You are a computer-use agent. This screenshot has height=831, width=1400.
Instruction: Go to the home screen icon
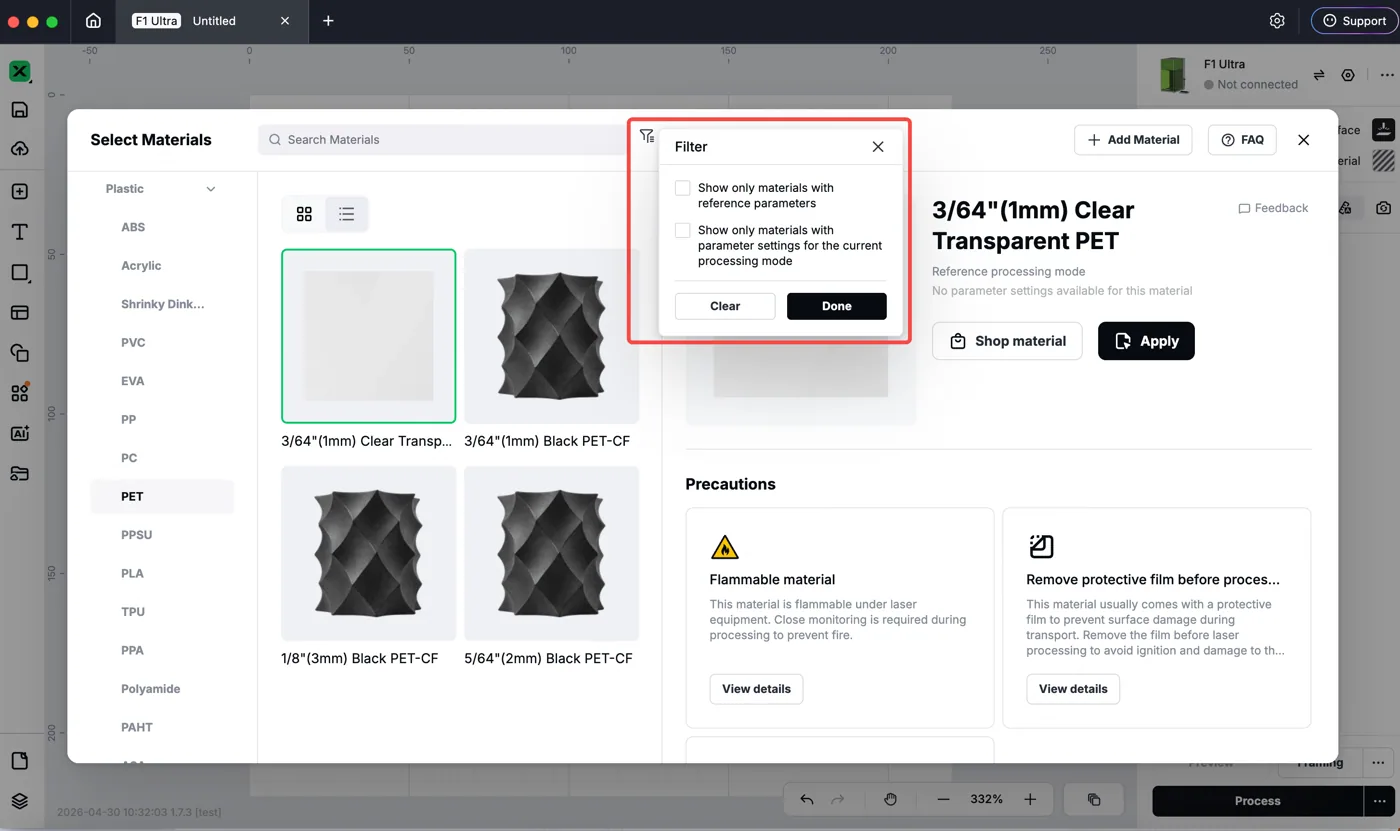click(93, 20)
